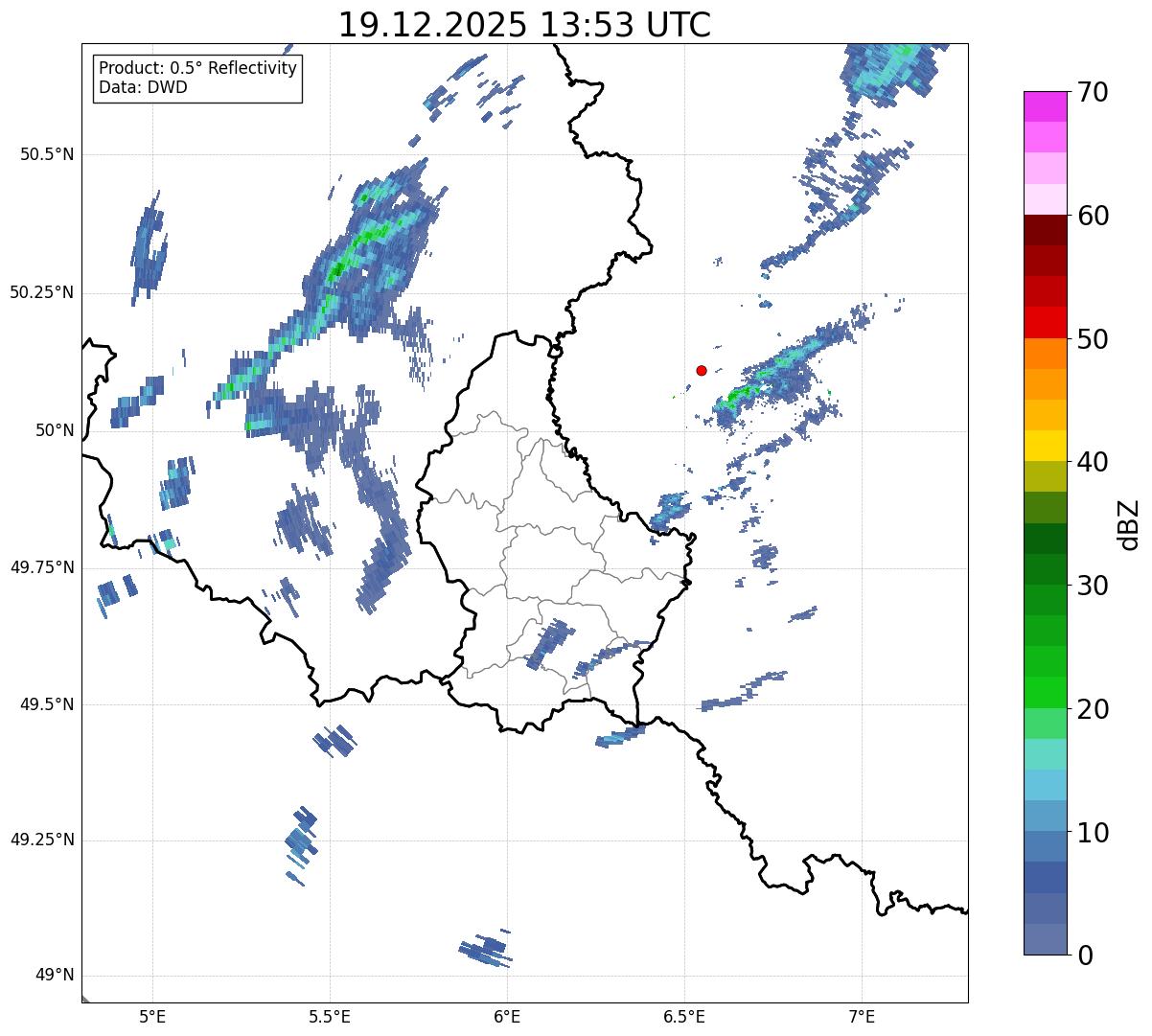Click the red location marker dot

pos(702,370)
